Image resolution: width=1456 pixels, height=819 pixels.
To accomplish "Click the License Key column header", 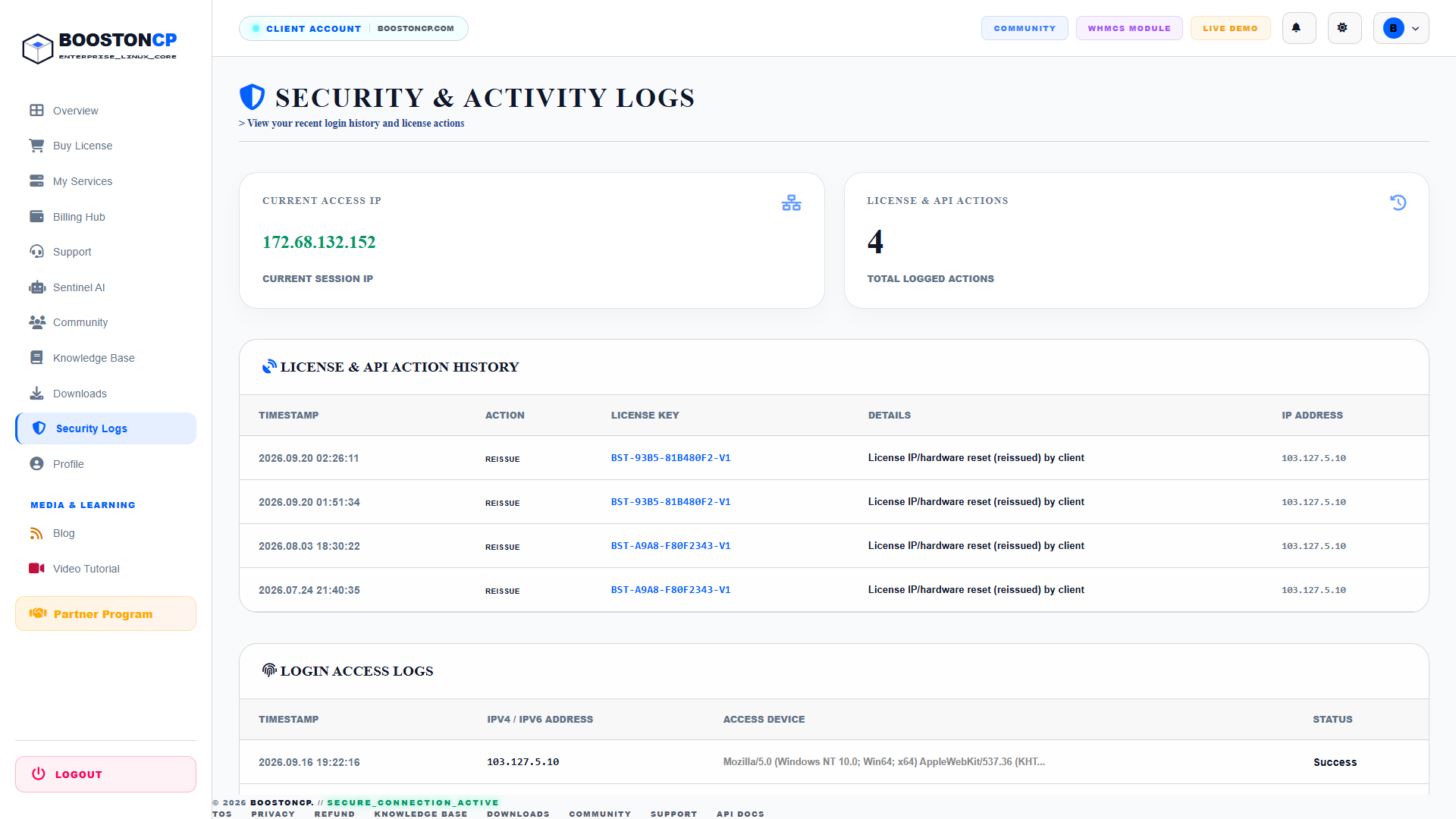I will pyautogui.click(x=645, y=416).
